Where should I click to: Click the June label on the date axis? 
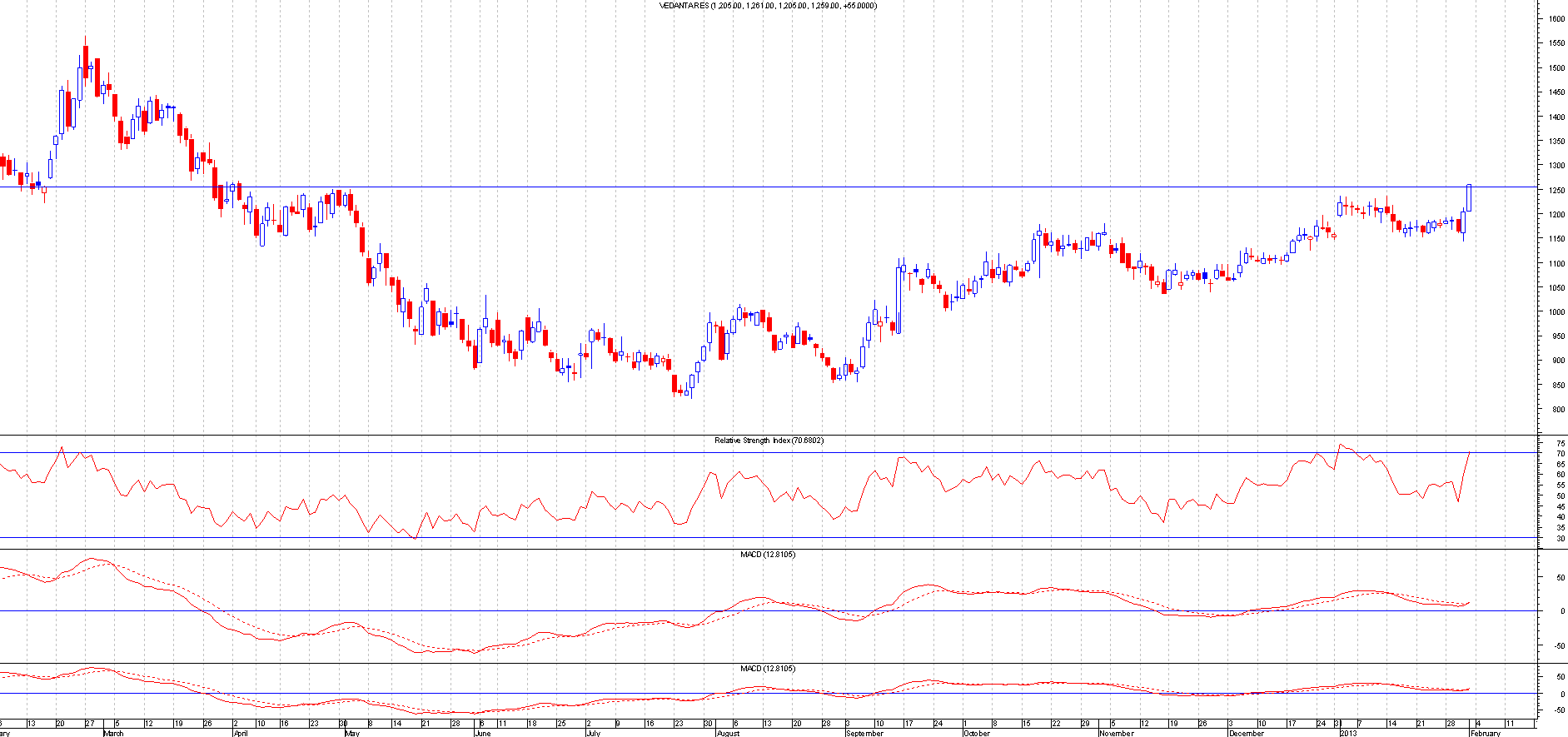point(482,733)
